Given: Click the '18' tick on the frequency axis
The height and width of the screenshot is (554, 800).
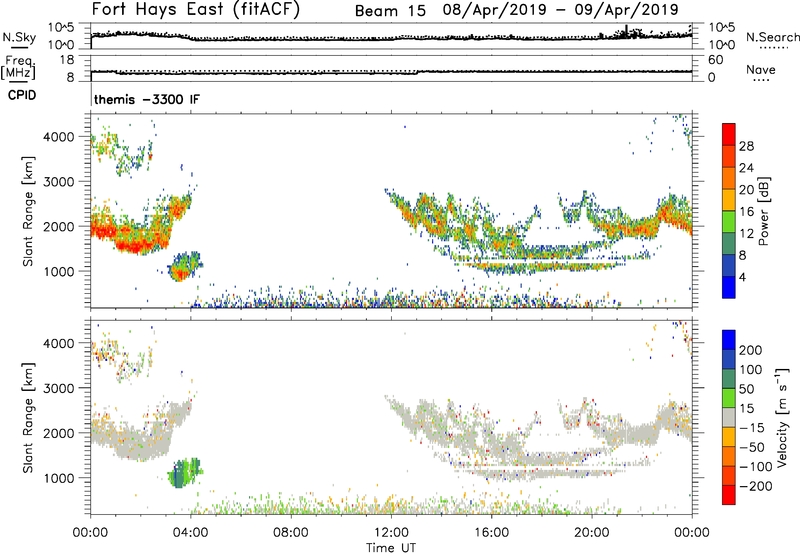Looking at the screenshot, I should tap(67, 60).
